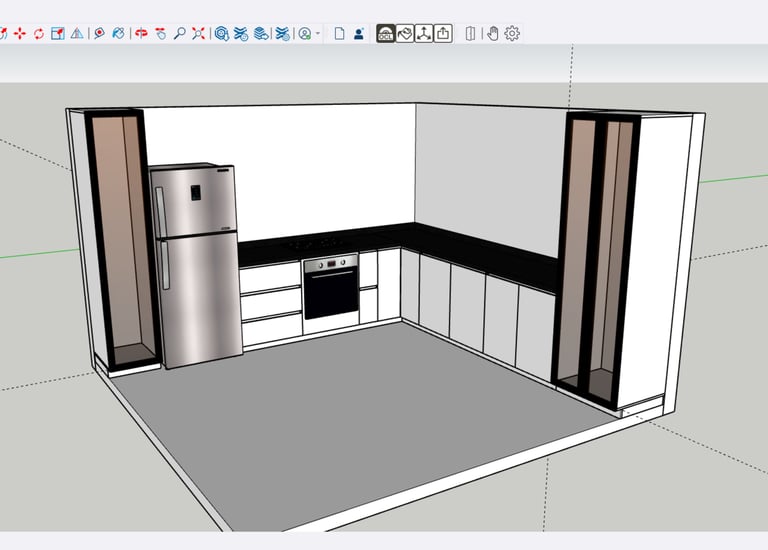This screenshot has height=550, width=768.
Task: Click the OpenCutList OCL button
Action: click(x=385, y=33)
